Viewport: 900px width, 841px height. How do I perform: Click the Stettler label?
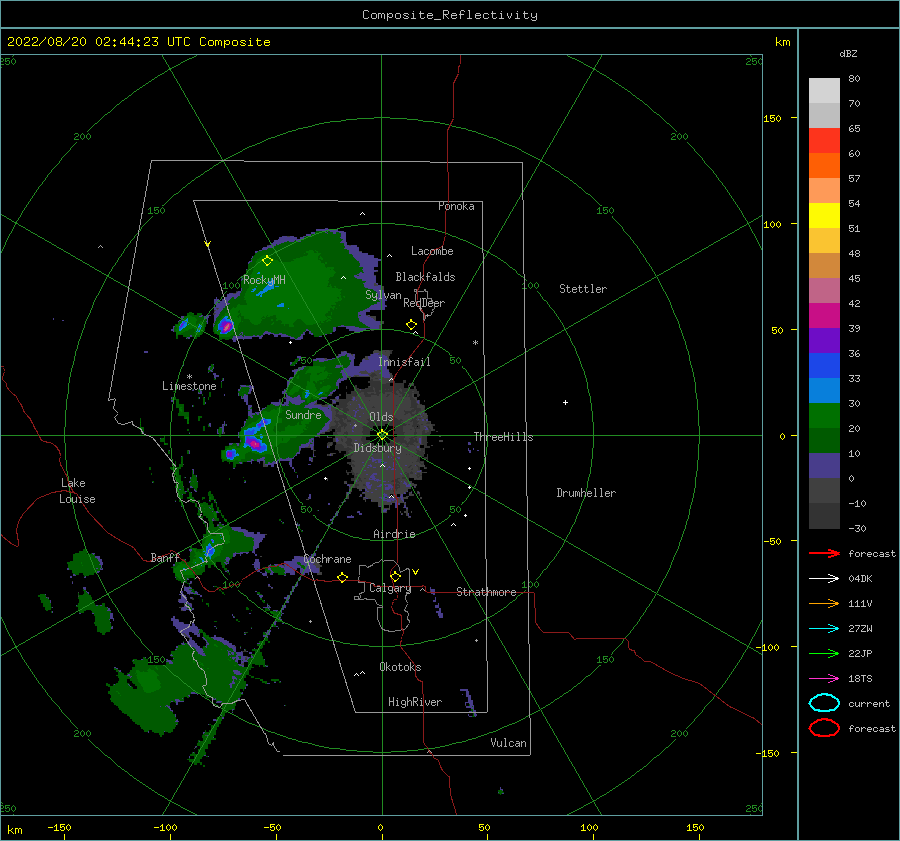[x=583, y=289]
